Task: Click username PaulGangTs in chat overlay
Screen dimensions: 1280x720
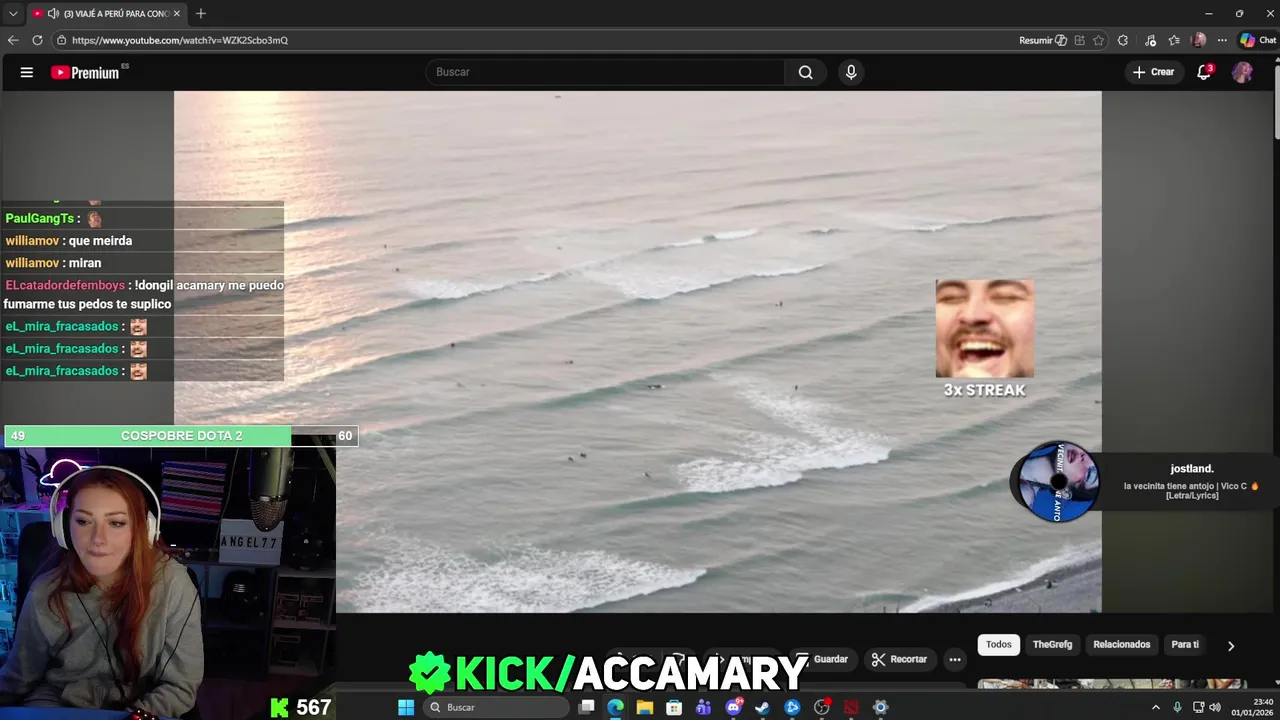Action: [x=40, y=218]
